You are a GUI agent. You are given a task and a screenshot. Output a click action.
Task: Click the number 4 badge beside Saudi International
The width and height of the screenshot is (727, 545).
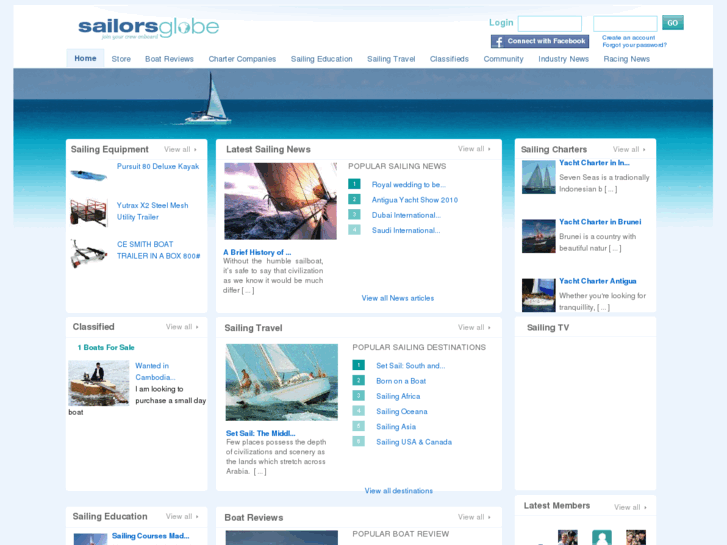[354, 230]
